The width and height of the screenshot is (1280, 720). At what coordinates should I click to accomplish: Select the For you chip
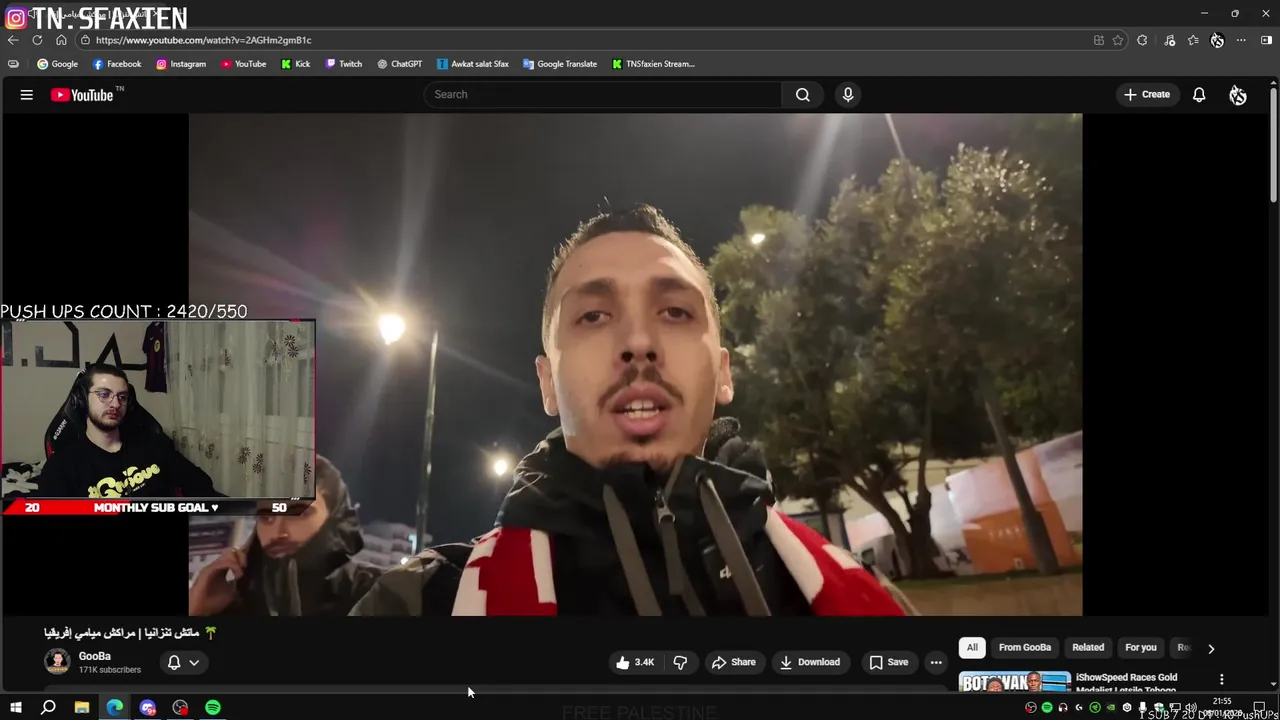(x=1141, y=647)
